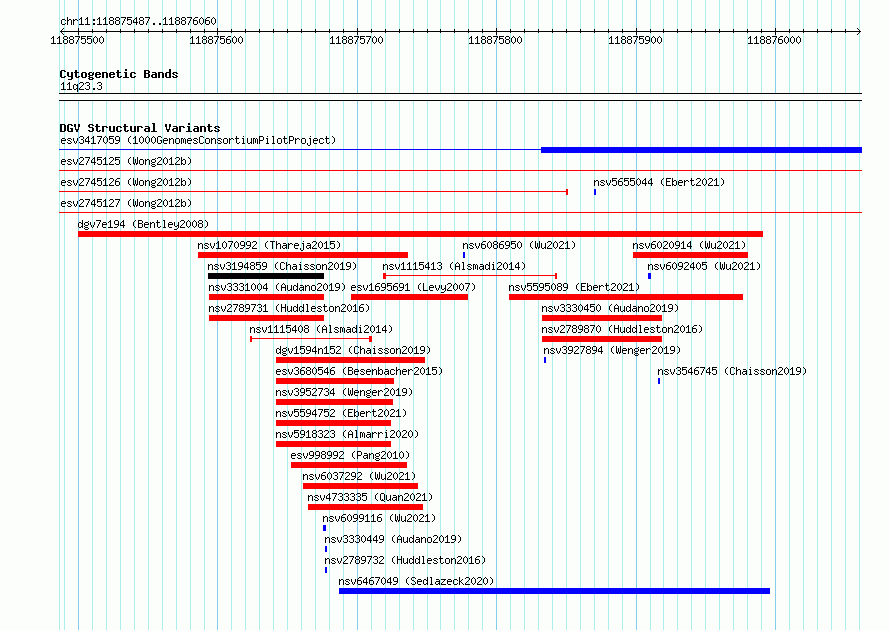Click nsv4733335 (Quan2021) label
Viewport: 890px width, 630px height.
coord(370,497)
